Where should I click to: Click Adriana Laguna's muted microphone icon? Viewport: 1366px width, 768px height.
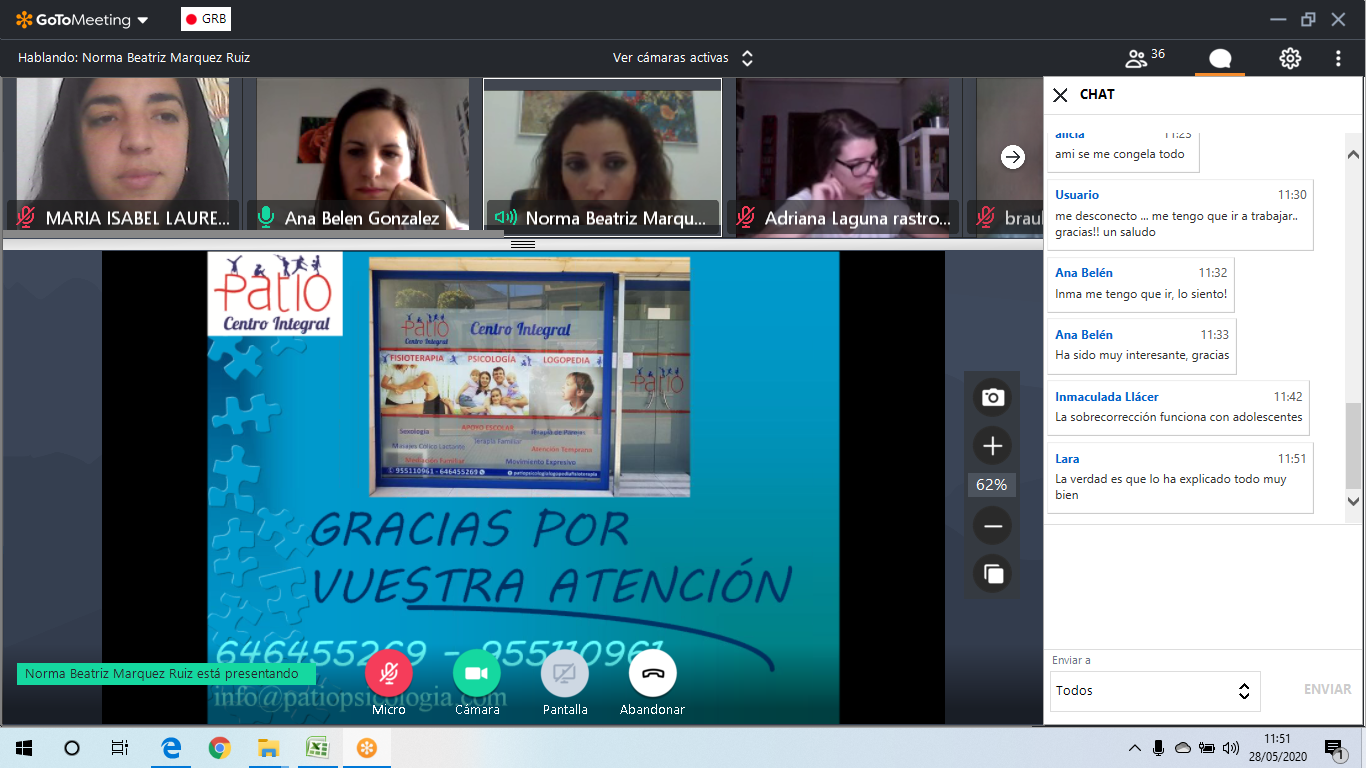[x=746, y=217]
